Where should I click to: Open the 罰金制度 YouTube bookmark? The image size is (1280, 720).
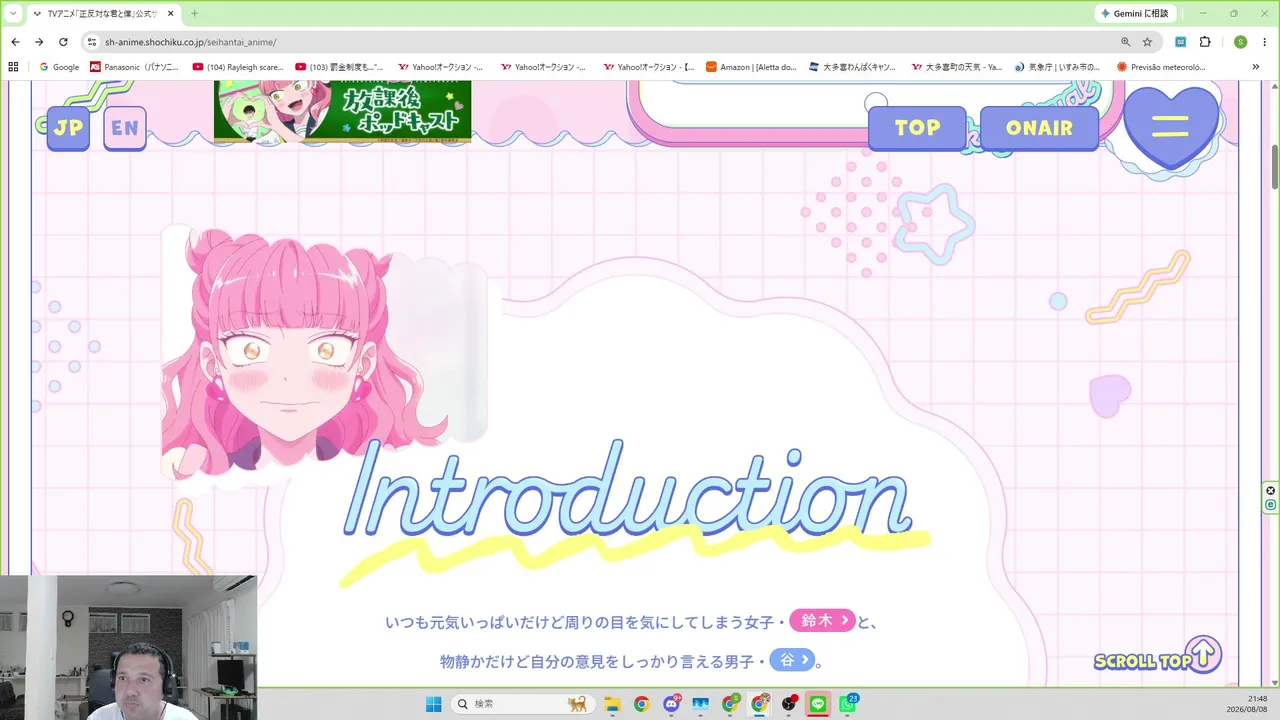click(341, 67)
